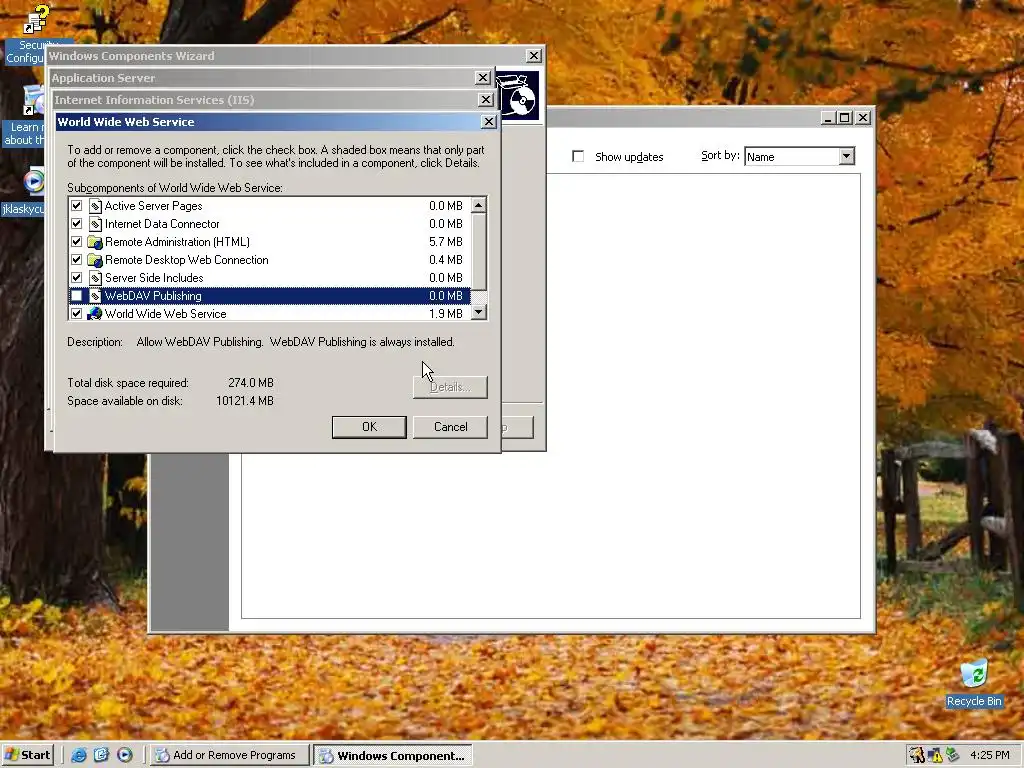Enable the Show updates checkbox
Image resolution: width=1024 pixels, height=768 pixels.
pyautogui.click(x=578, y=156)
